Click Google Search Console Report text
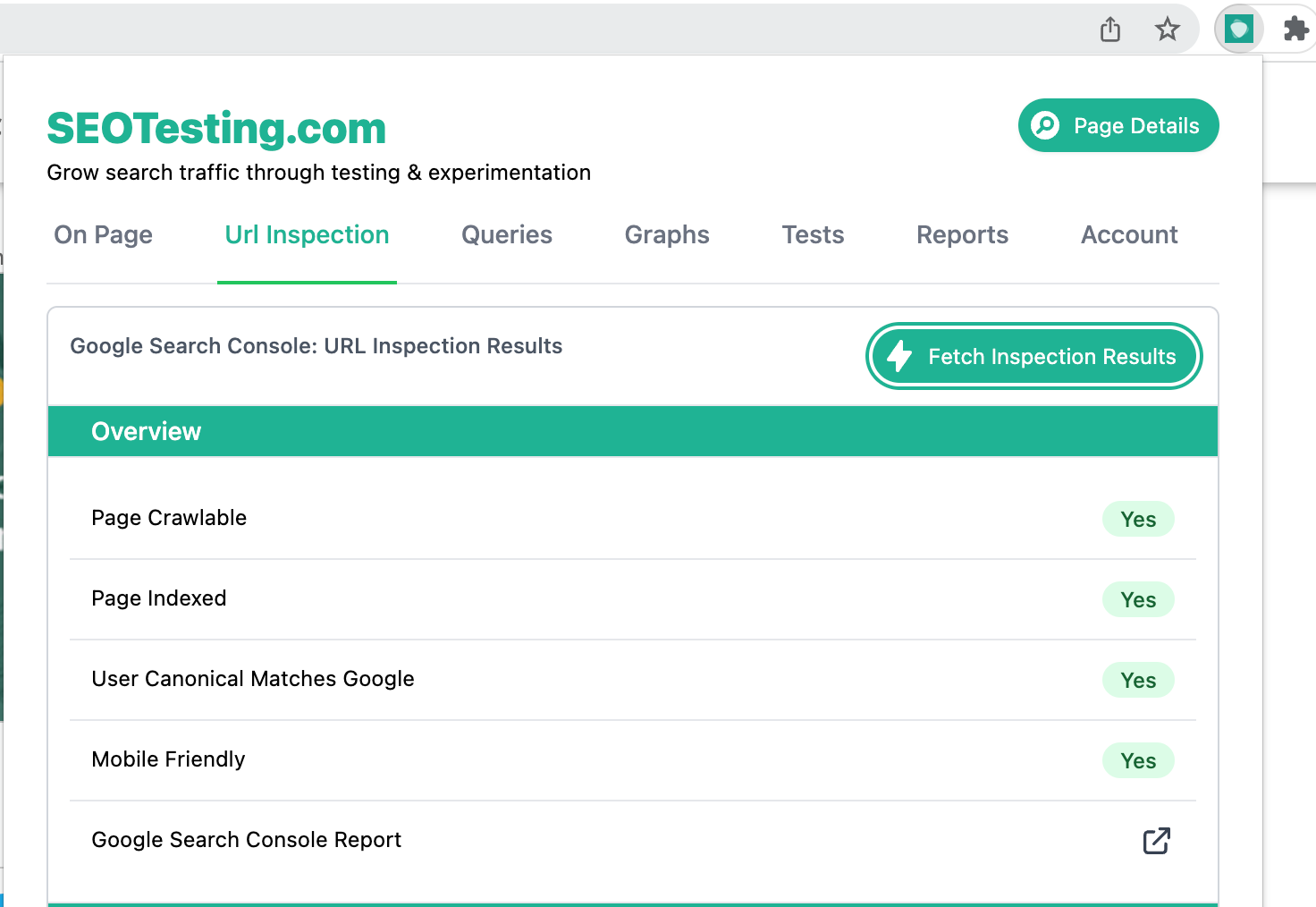 pos(247,840)
